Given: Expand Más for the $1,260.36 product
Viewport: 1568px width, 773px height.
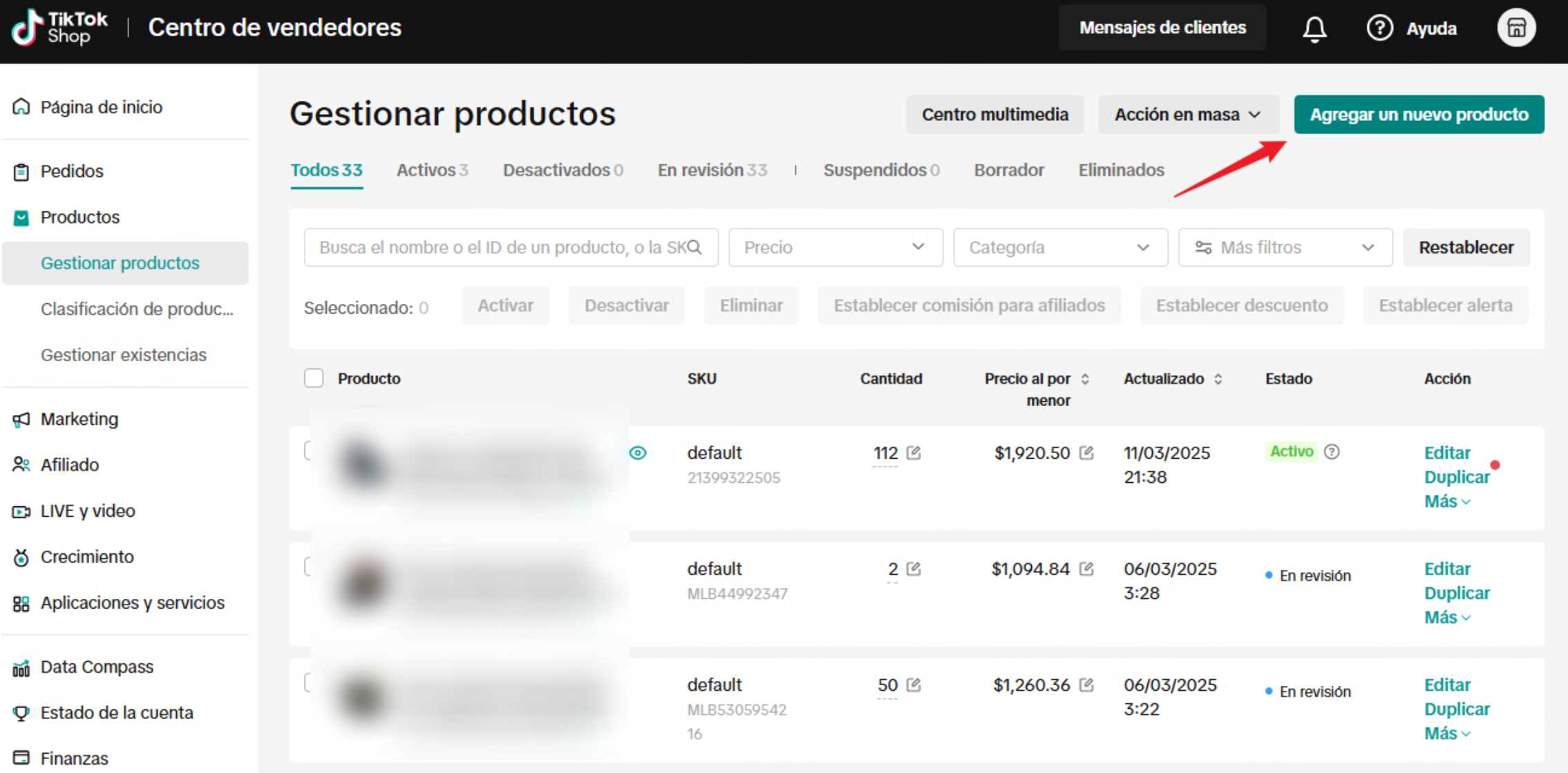Looking at the screenshot, I should tap(1447, 734).
